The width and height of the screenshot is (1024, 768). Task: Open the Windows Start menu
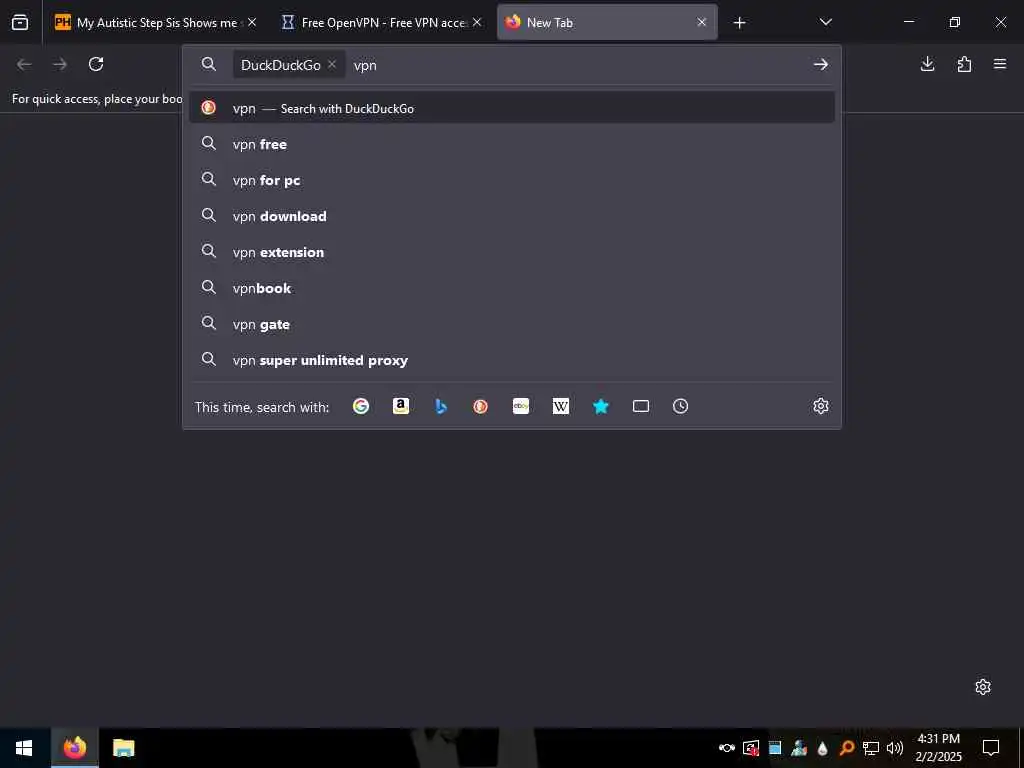(x=24, y=748)
